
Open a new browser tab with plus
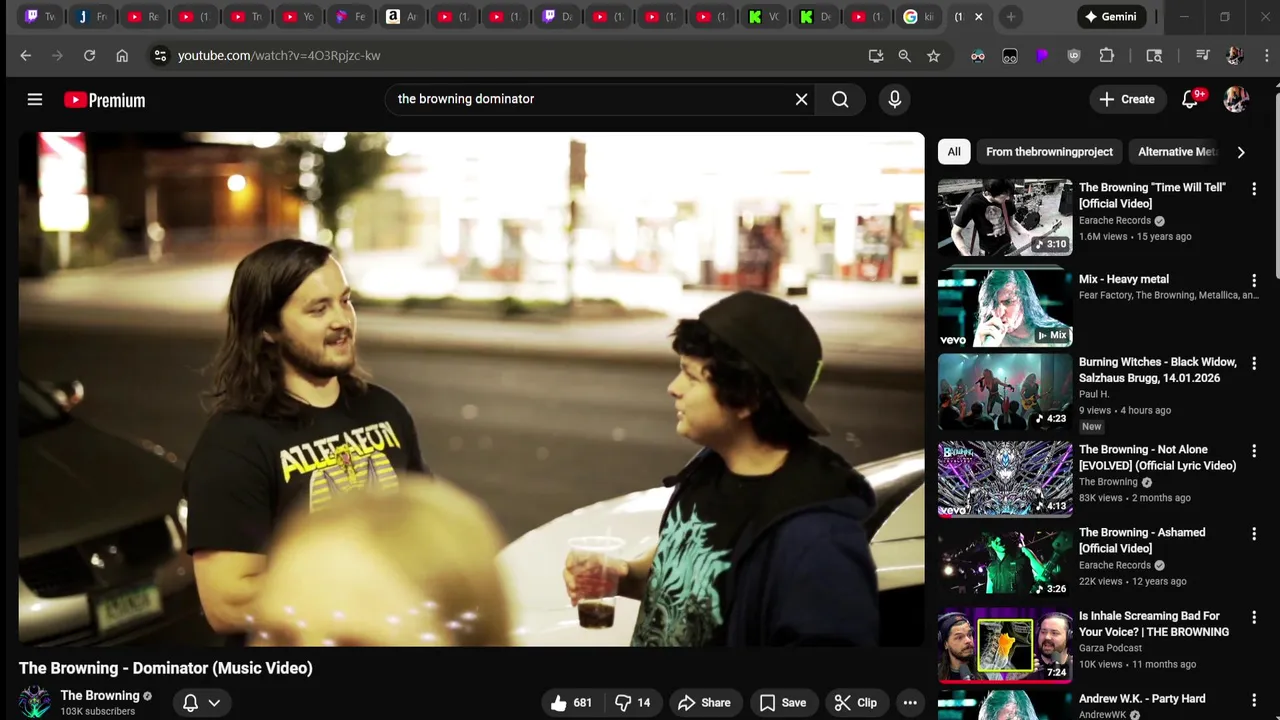tap(1010, 17)
